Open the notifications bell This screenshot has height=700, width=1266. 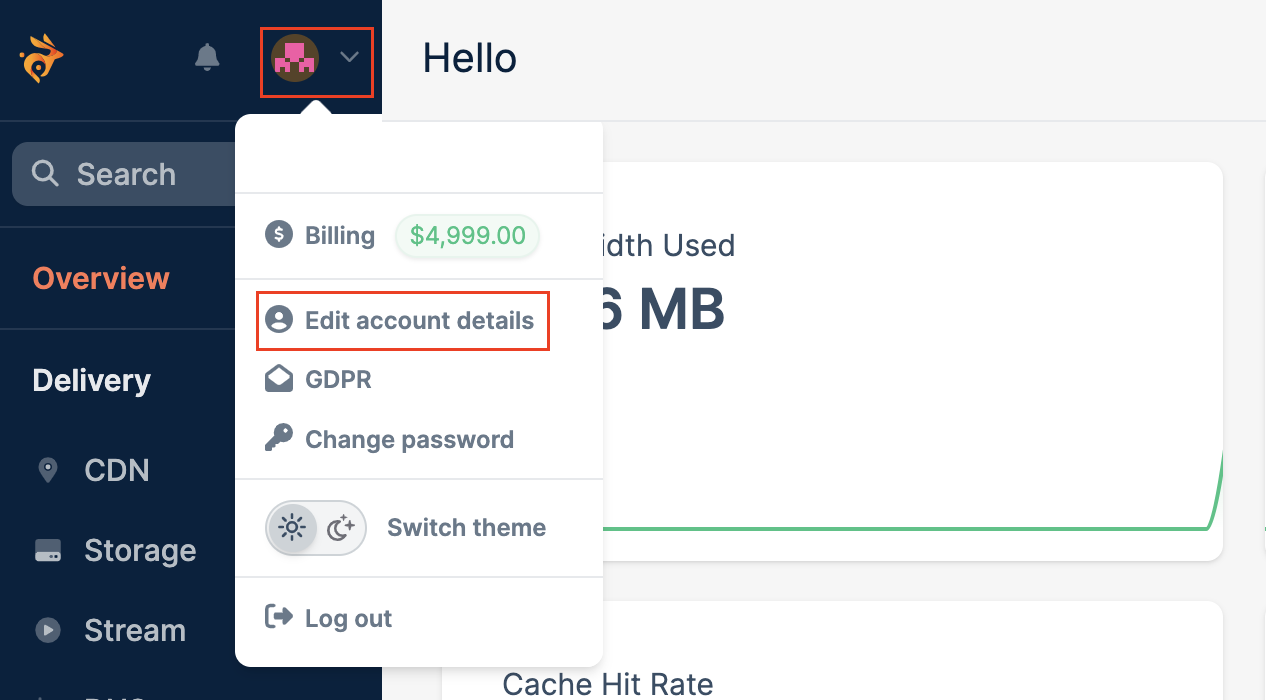(207, 57)
